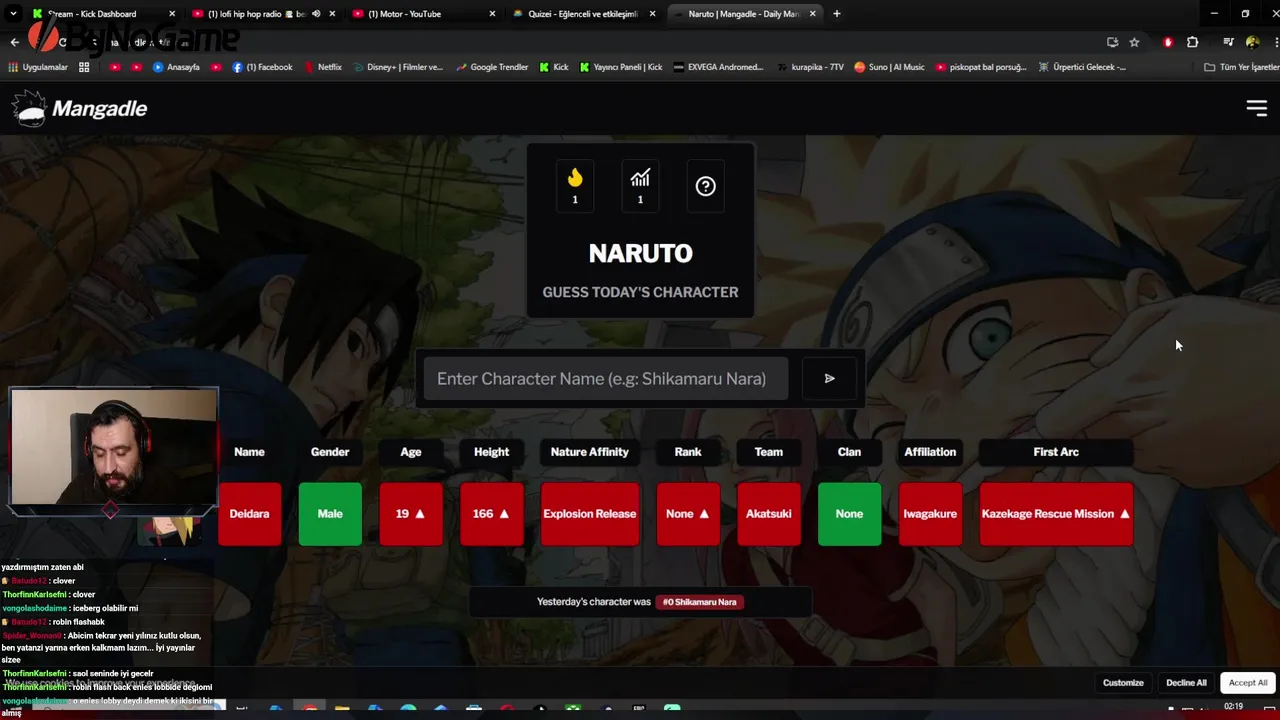The image size is (1280, 720).
Task: Click the green Male gender cell
Action: coord(330,514)
